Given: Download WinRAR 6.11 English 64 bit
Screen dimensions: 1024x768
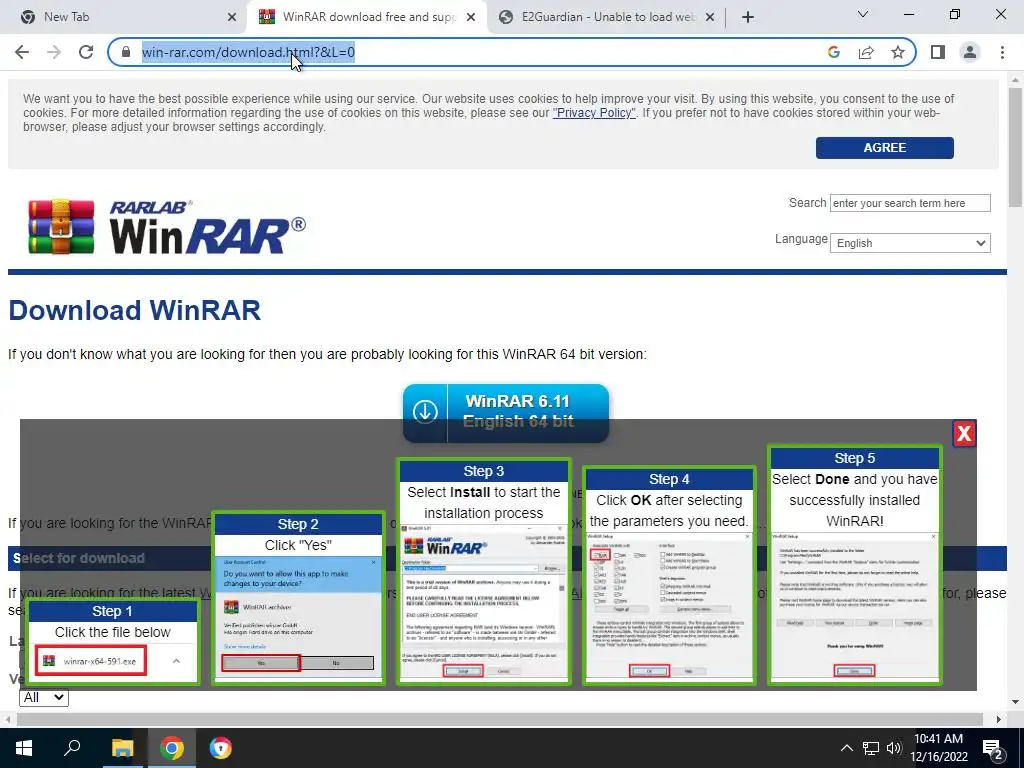Looking at the screenshot, I should (505, 412).
